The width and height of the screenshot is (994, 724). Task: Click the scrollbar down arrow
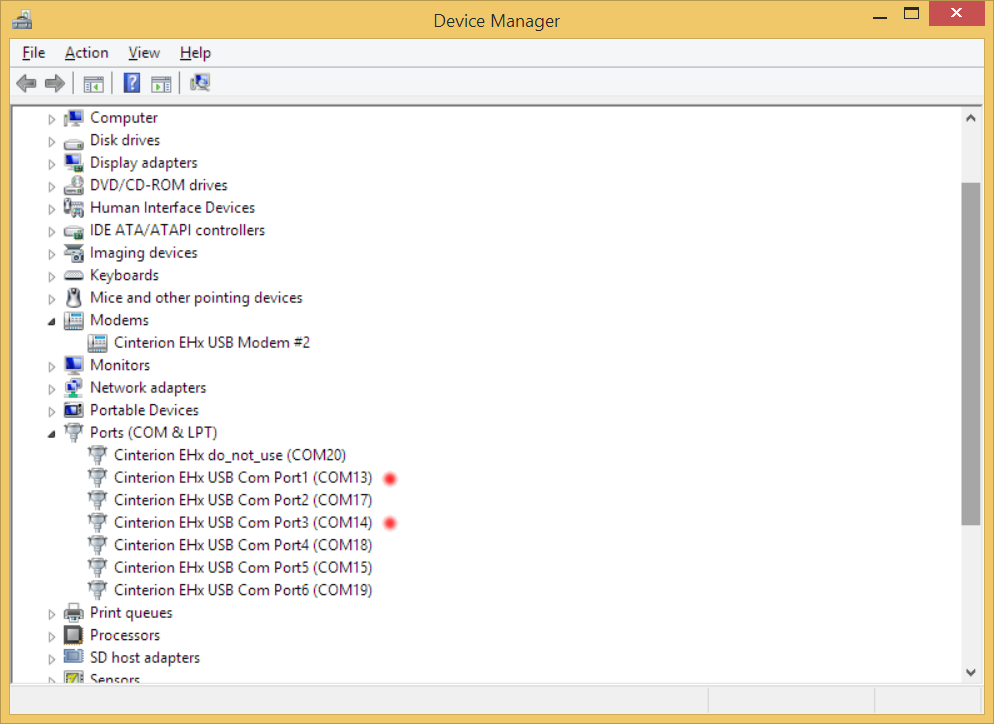click(x=971, y=672)
